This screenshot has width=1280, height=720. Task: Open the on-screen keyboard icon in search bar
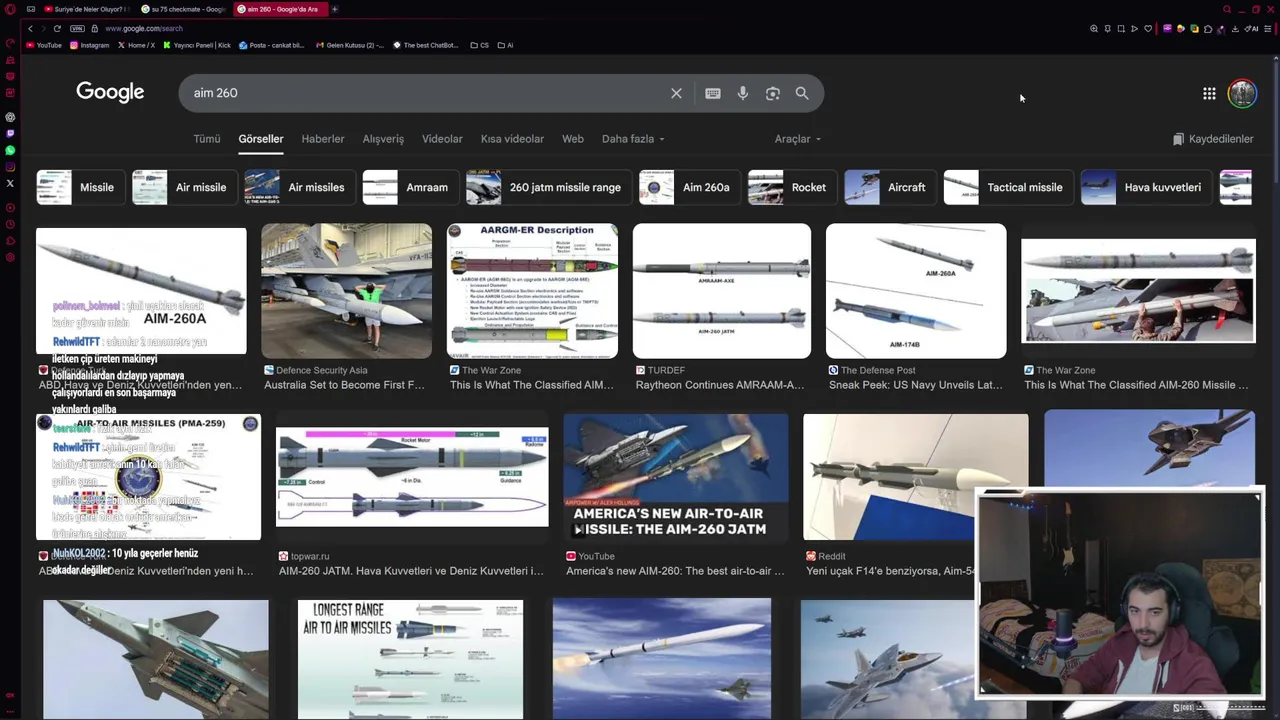[713, 93]
